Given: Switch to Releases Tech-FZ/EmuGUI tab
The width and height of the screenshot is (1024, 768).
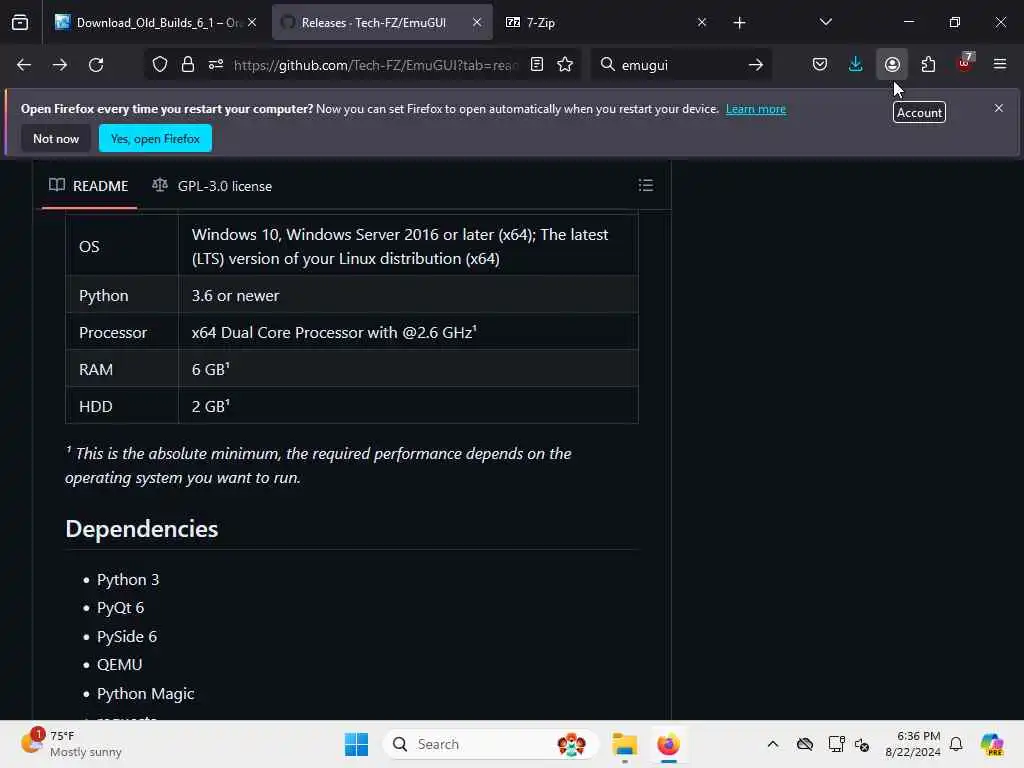Looking at the screenshot, I should pyautogui.click(x=382, y=23).
